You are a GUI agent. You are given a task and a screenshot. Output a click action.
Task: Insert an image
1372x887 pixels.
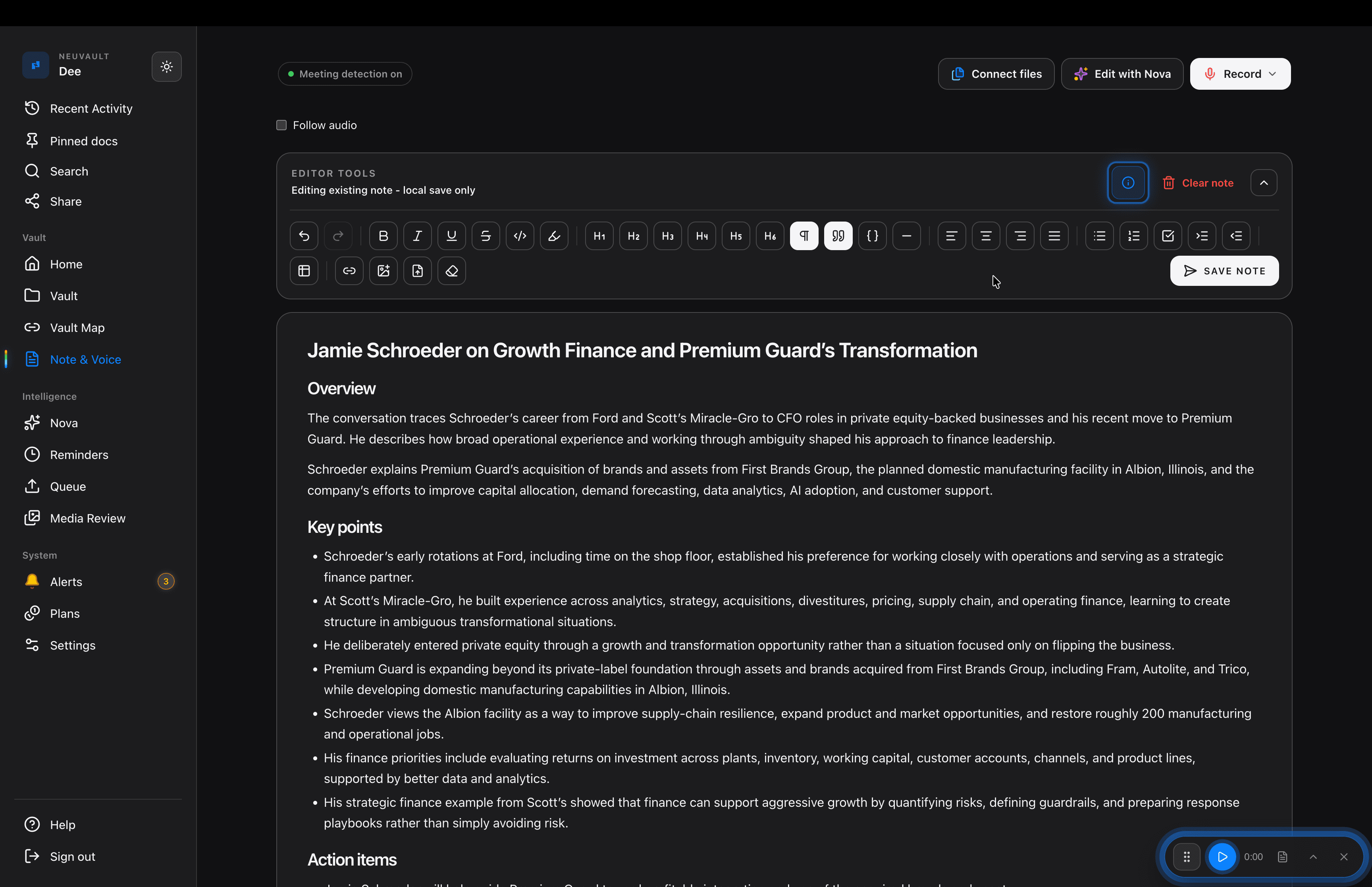[383, 271]
